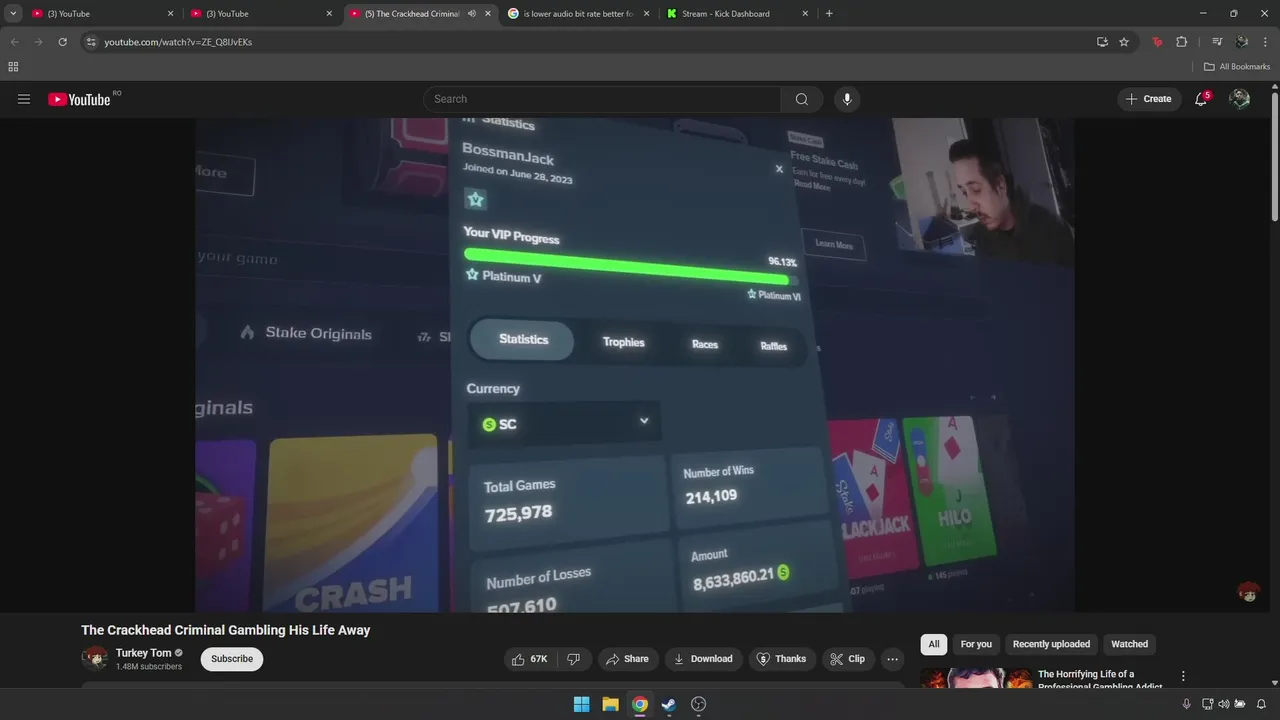Open Chrome profile avatar
The height and width of the screenshot is (720, 1280).
click(x=1241, y=42)
